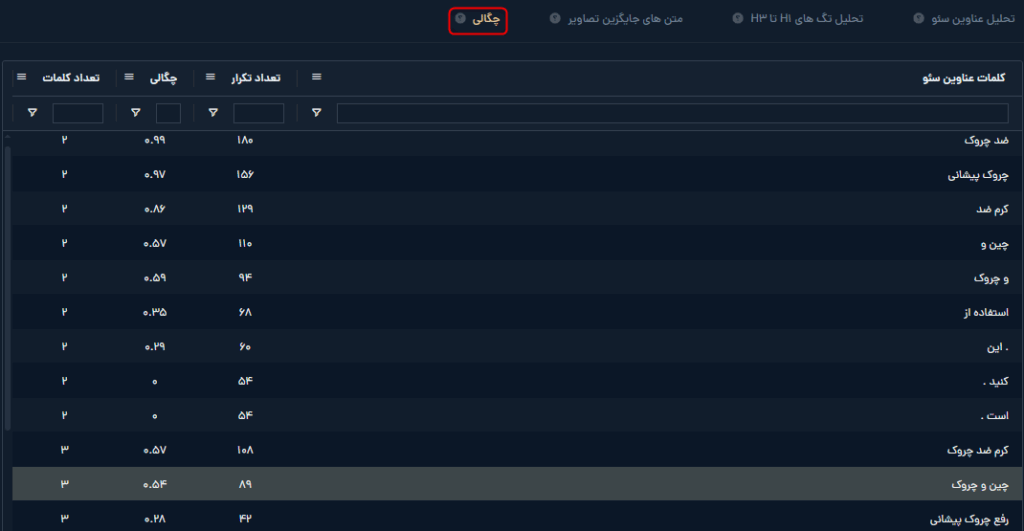Click help icon beside تحلیل عناوین سئو tab
This screenshot has width=1024, height=531.
click(918, 19)
